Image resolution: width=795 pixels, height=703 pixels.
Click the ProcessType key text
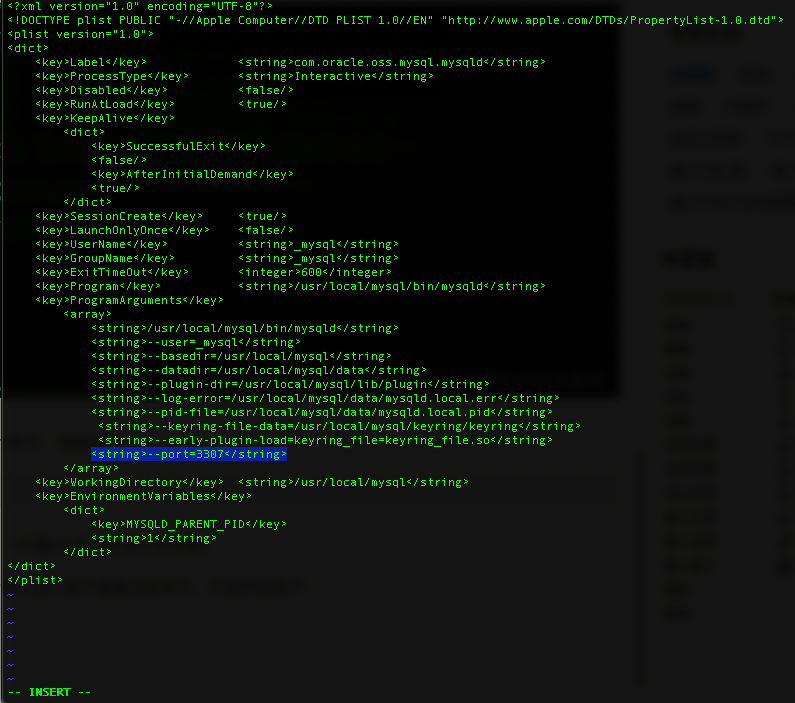tap(112, 77)
